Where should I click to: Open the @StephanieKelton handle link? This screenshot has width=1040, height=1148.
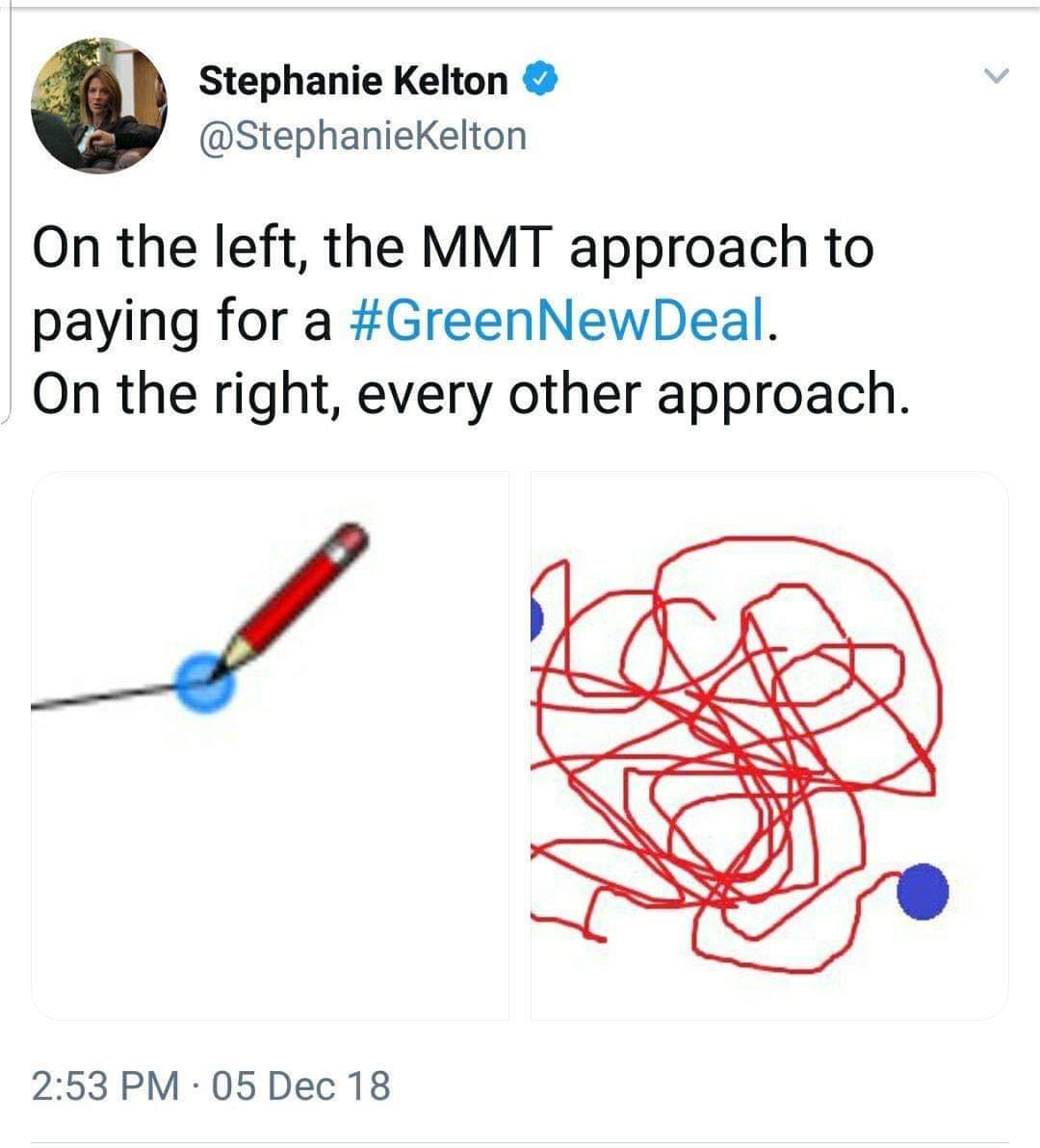coord(362,136)
